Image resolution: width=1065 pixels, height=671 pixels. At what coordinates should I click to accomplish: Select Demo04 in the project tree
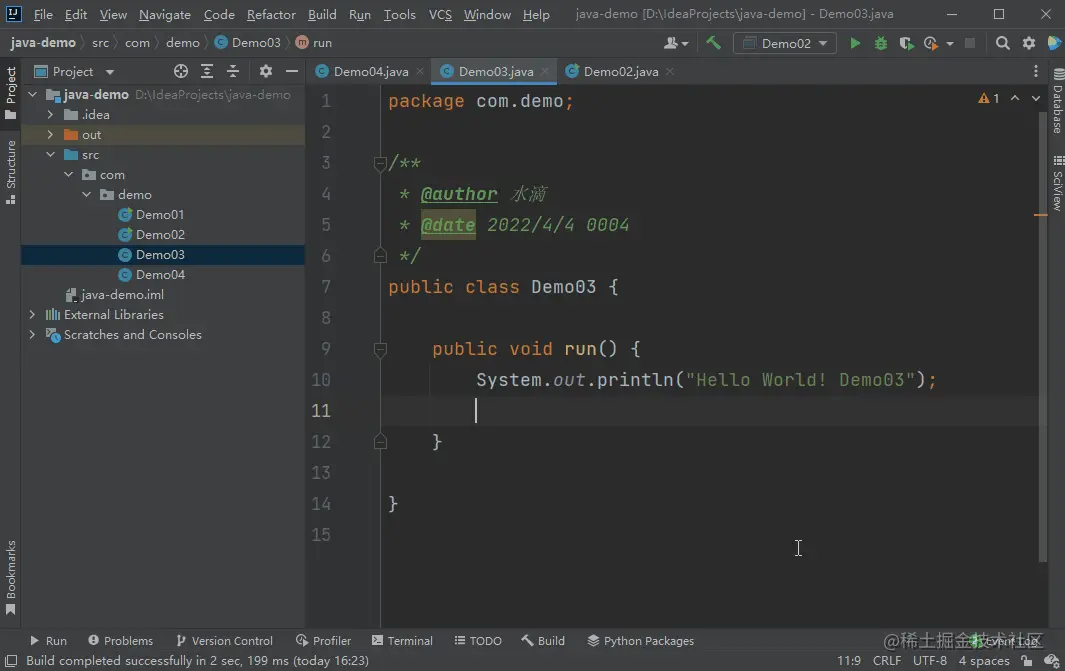pyautogui.click(x=160, y=275)
